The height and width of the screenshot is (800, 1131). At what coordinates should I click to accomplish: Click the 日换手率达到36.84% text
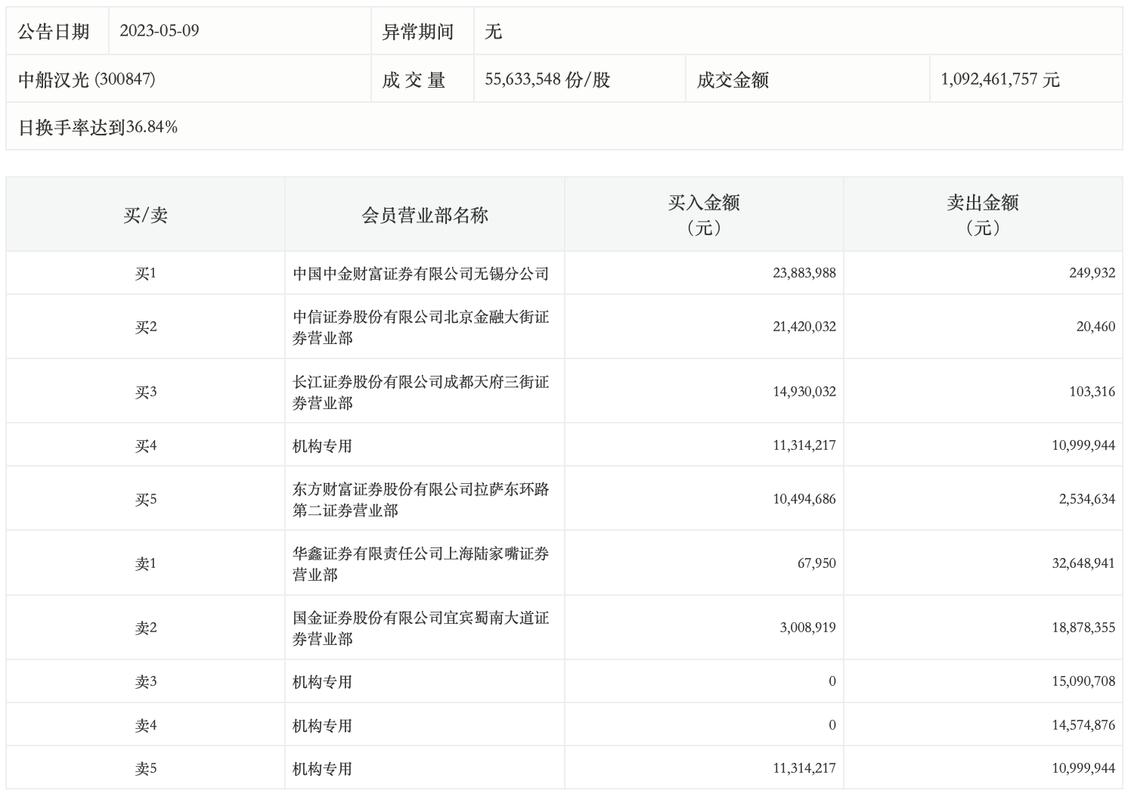(x=98, y=127)
